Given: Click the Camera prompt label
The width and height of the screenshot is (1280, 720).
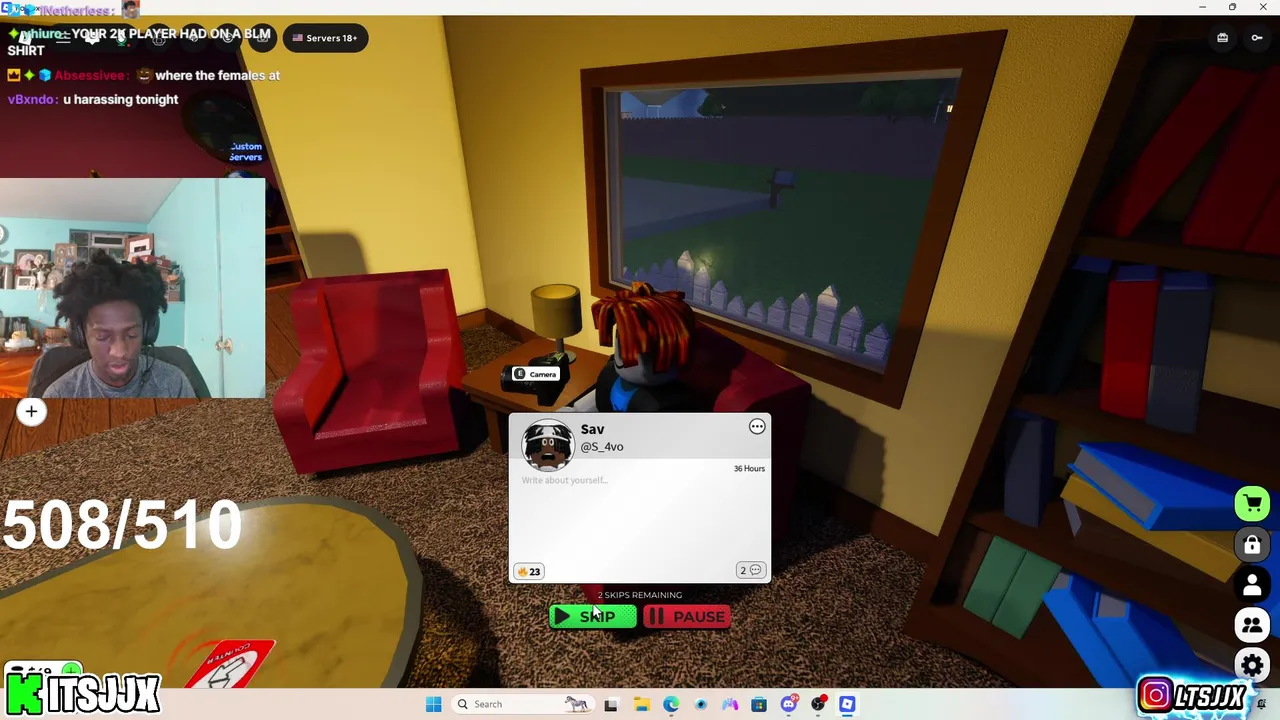Looking at the screenshot, I should tap(535, 374).
